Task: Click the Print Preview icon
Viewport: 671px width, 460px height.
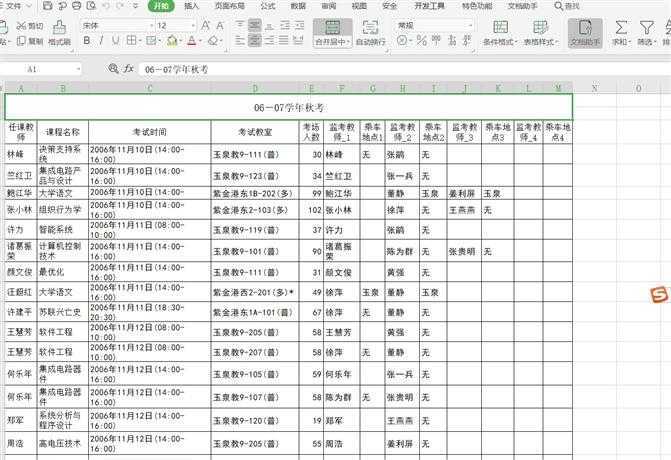Action: click(x=91, y=6)
